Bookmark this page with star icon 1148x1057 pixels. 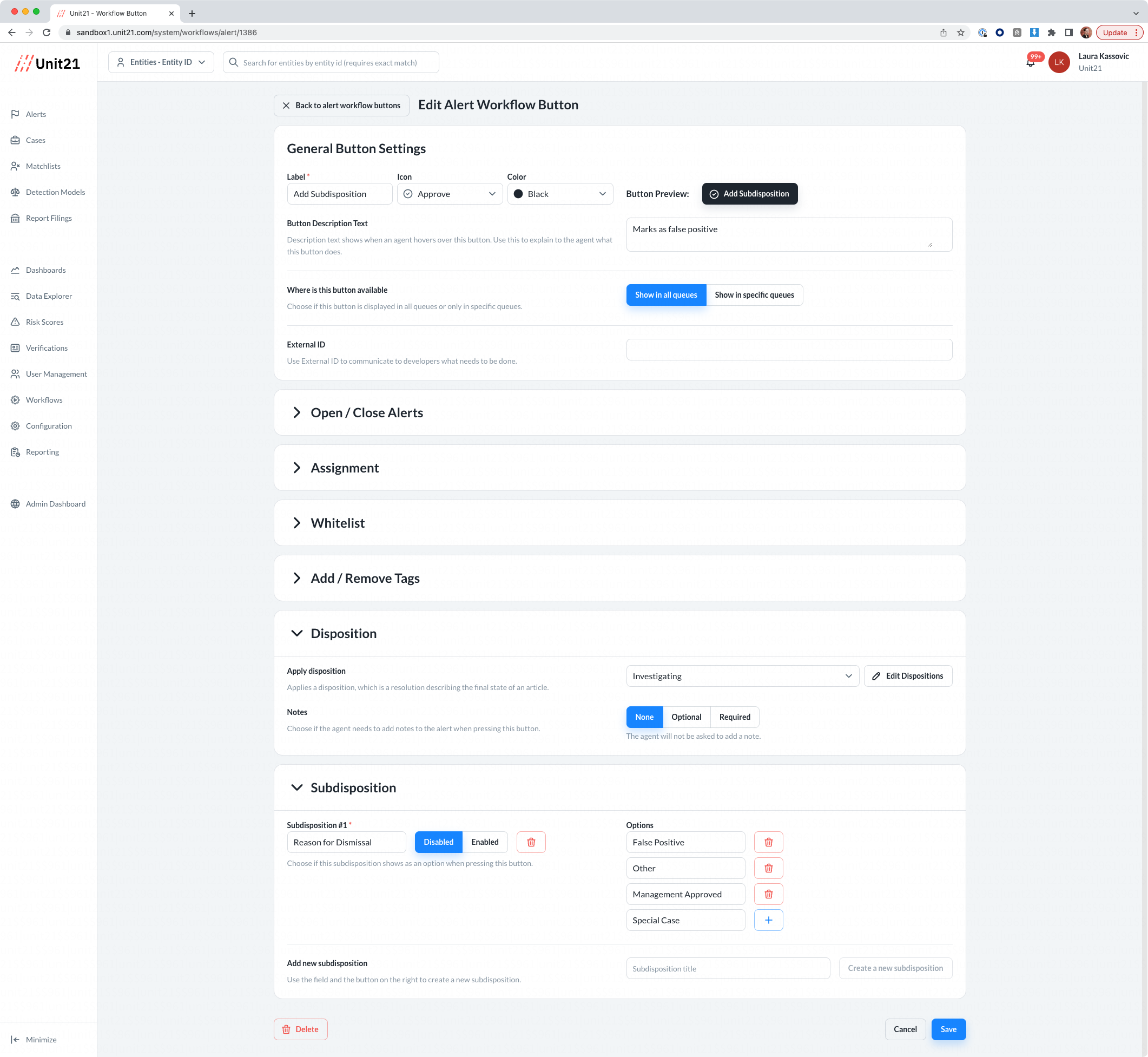961,32
